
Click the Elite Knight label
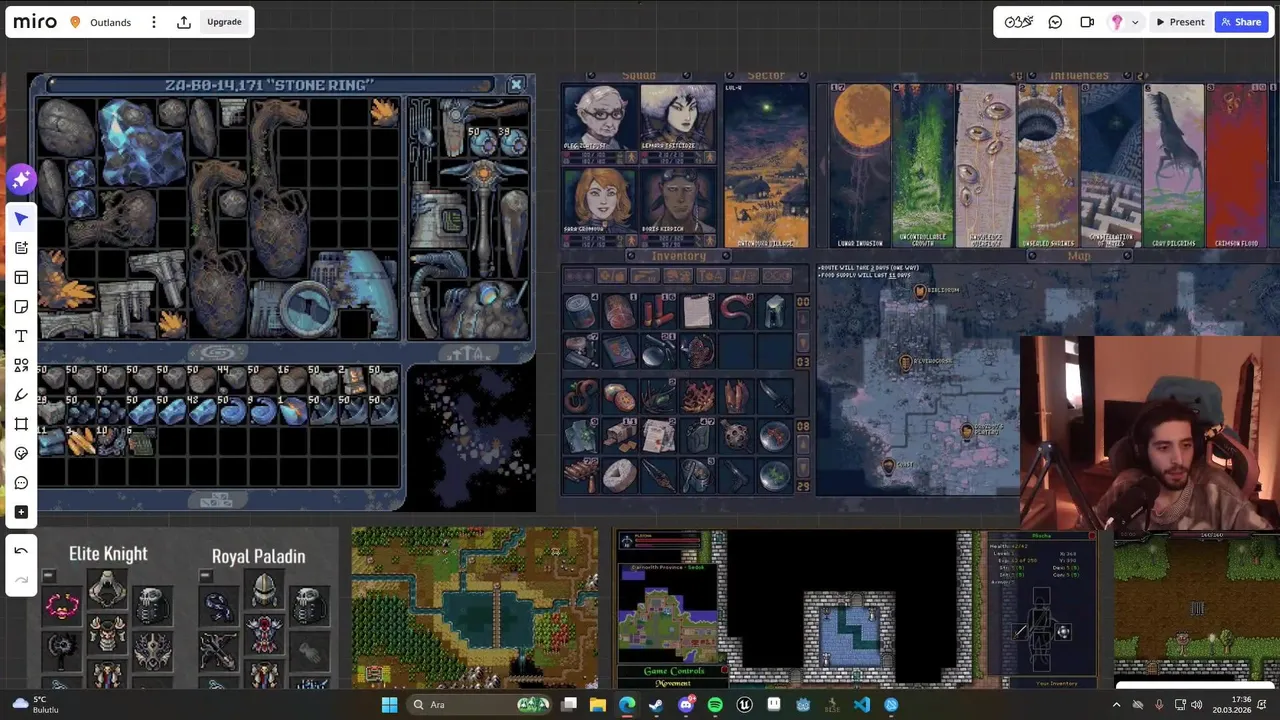coord(108,554)
